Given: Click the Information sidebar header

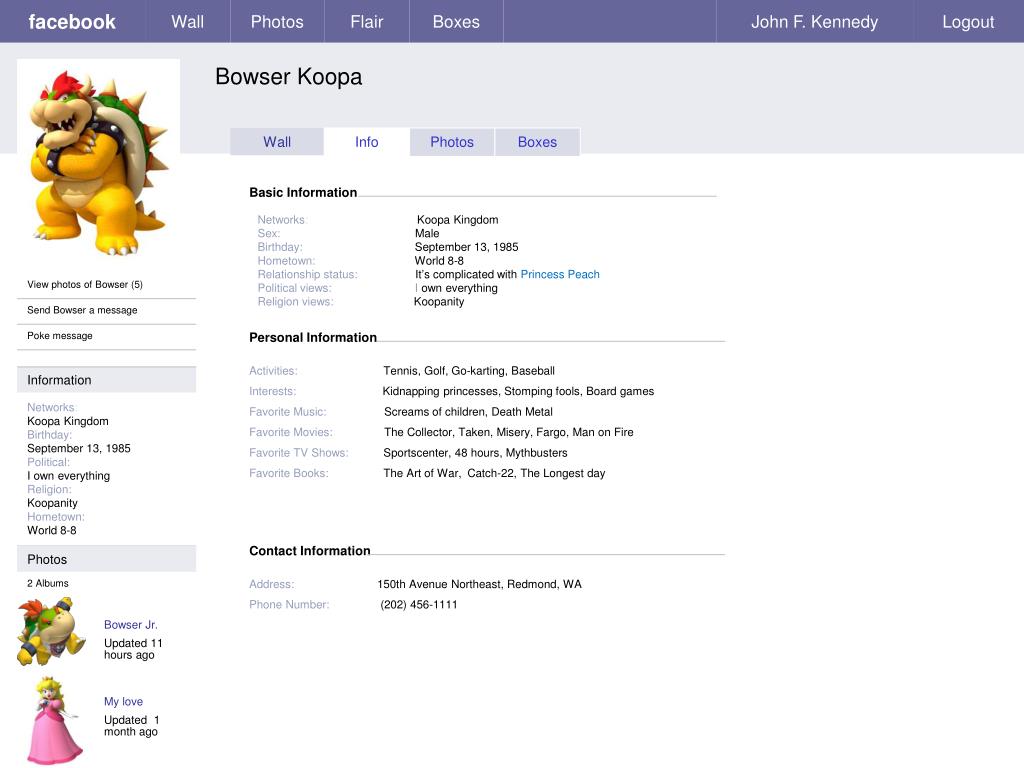Looking at the screenshot, I should coord(106,379).
